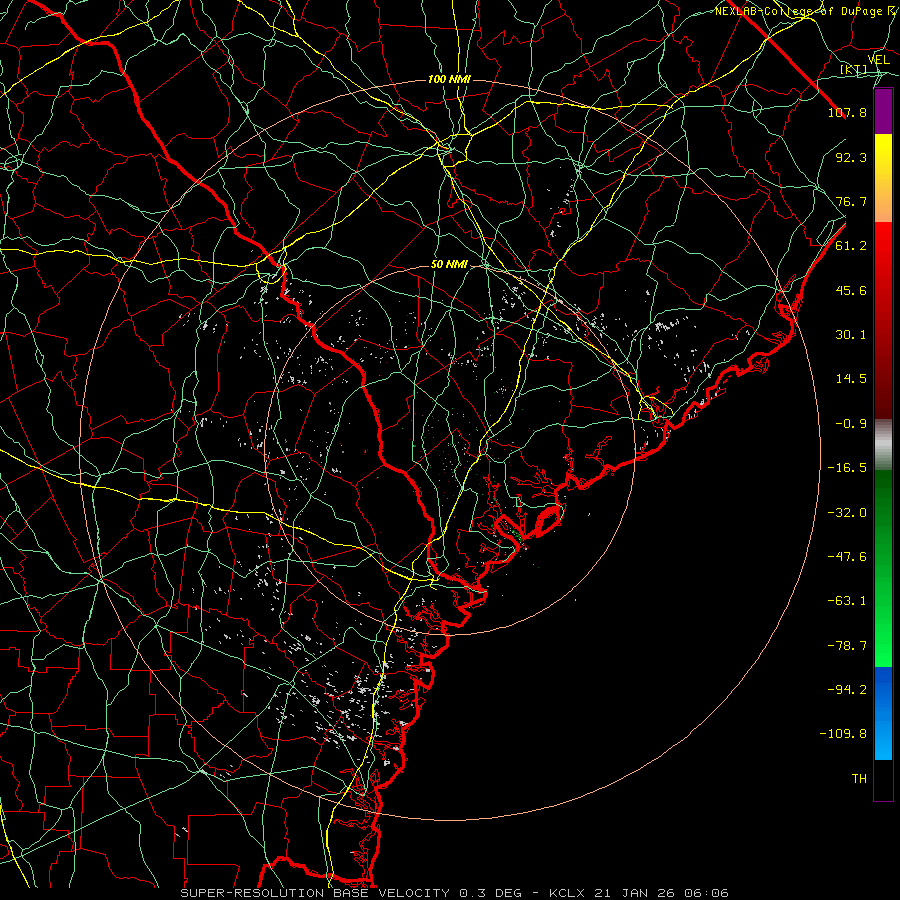Click the "[KT]" units label
This screenshot has height=900, width=900.
click(x=854, y=70)
